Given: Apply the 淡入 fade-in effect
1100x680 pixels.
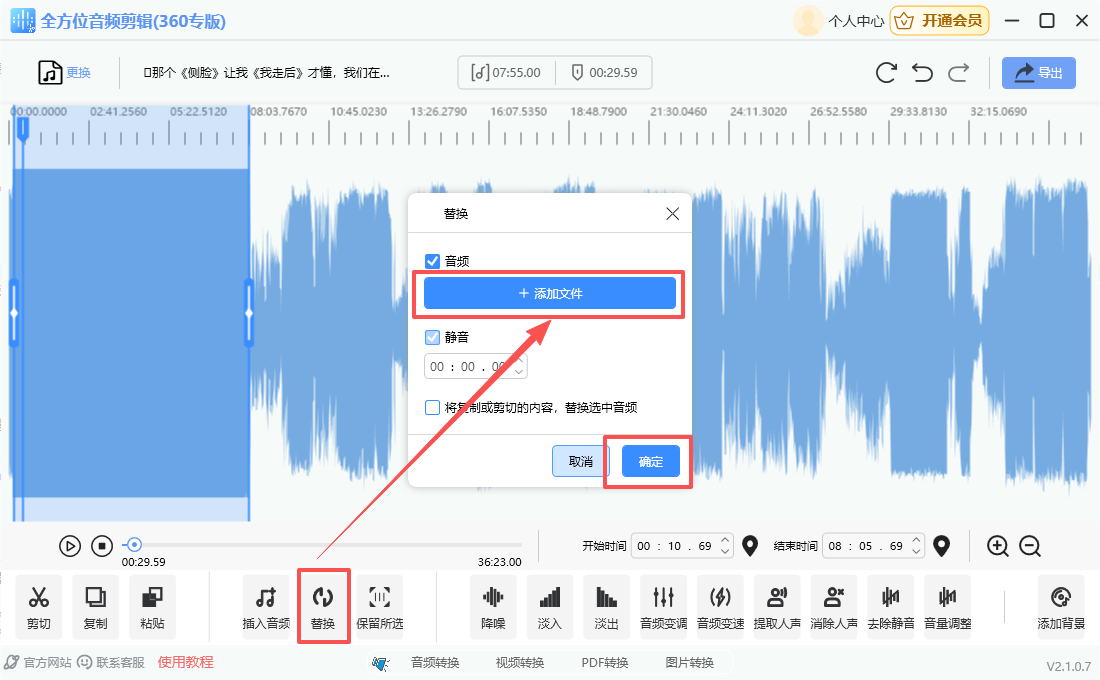Looking at the screenshot, I should [x=549, y=607].
